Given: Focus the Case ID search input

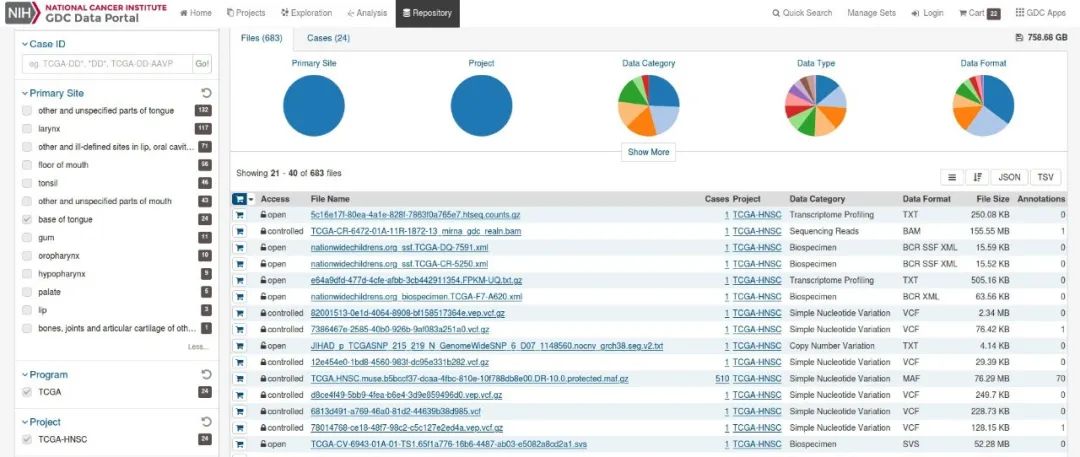Looking at the screenshot, I should (x=107, y=64).
